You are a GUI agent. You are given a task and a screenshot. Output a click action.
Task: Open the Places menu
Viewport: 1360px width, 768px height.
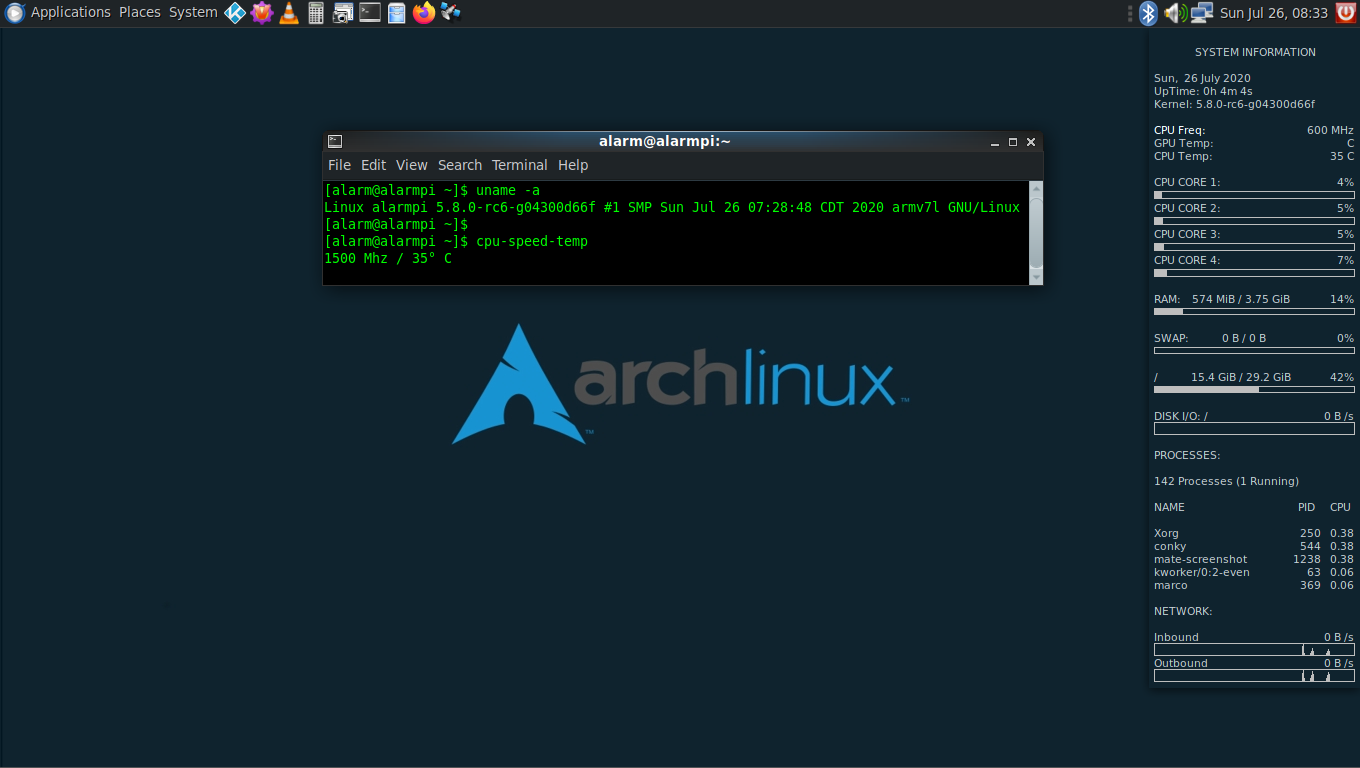(139, 12)
